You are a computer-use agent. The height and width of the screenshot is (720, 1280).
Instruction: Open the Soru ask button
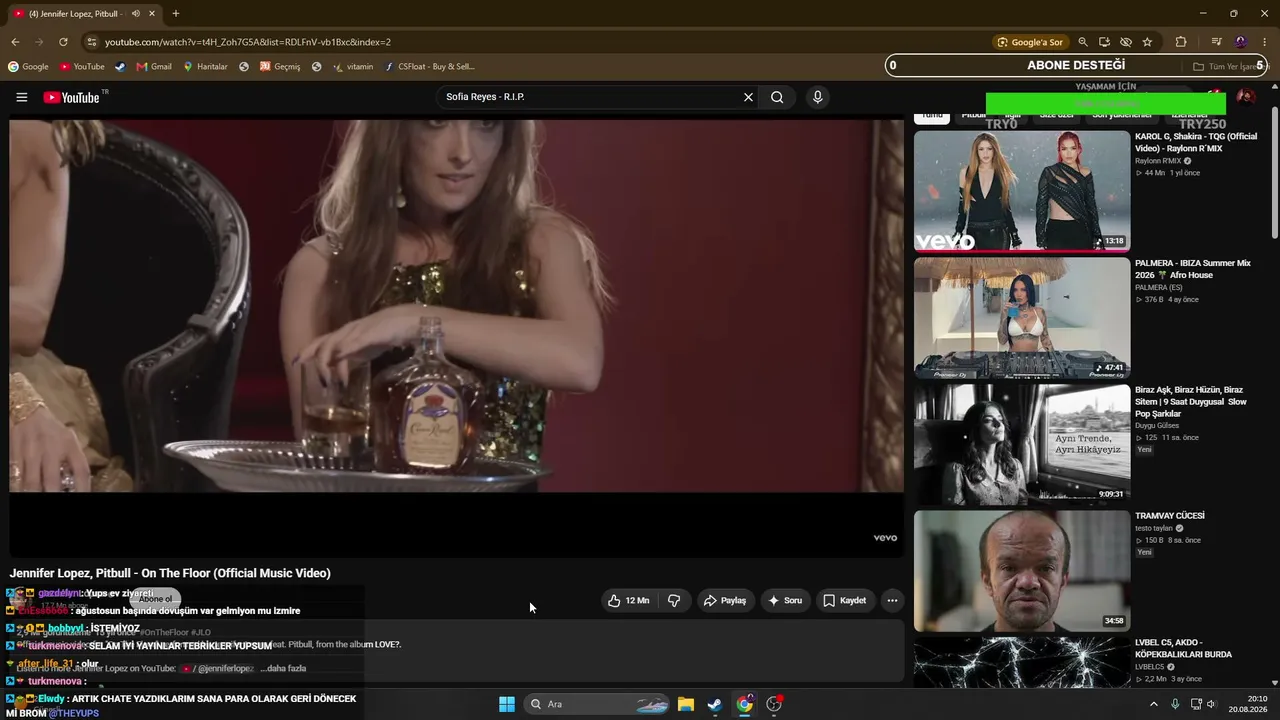785,601
